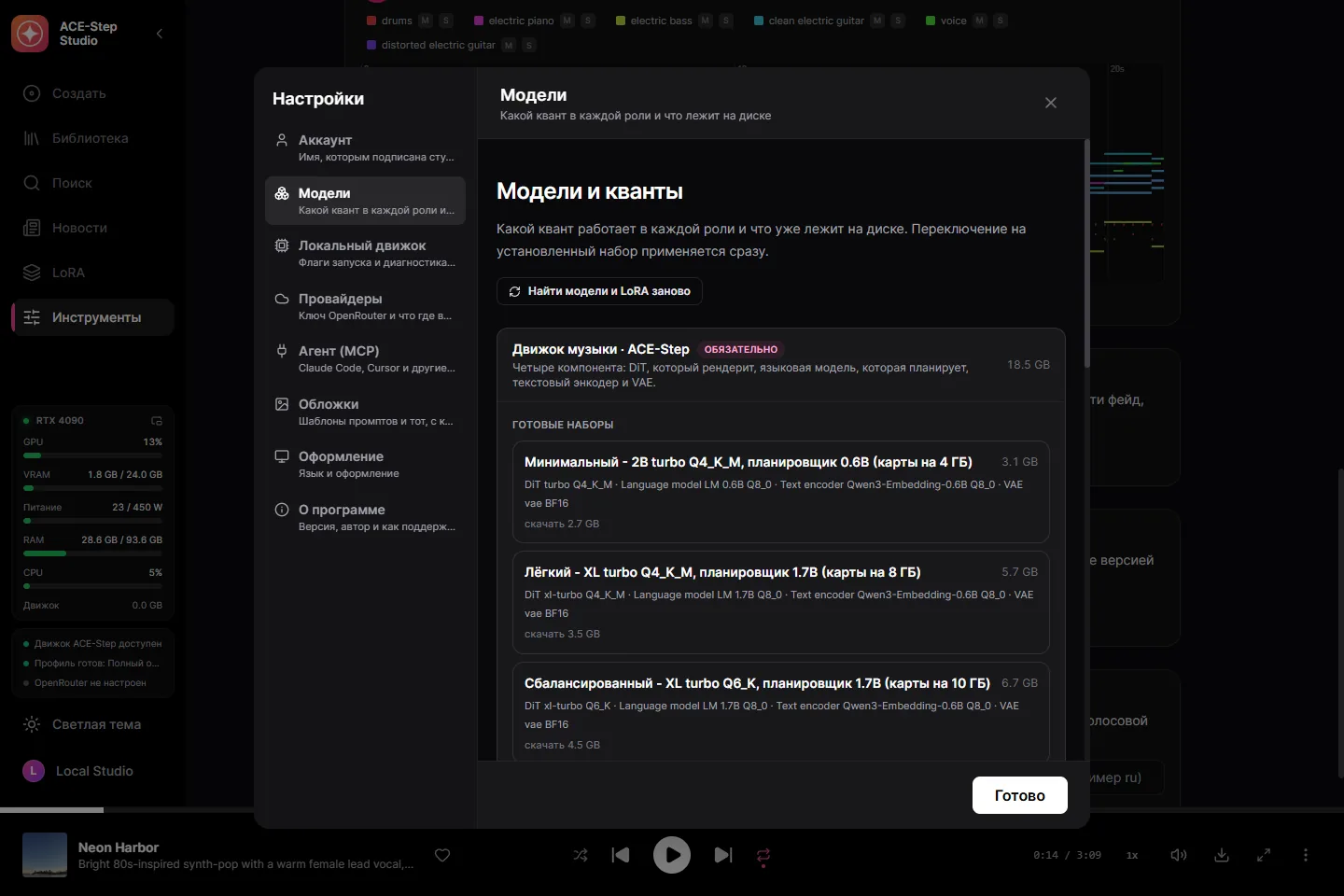This screenshot has height=896, width=1344.
Task: Collapse the sidebar with the chevron arrow
Action: click(x=160, y=34)
